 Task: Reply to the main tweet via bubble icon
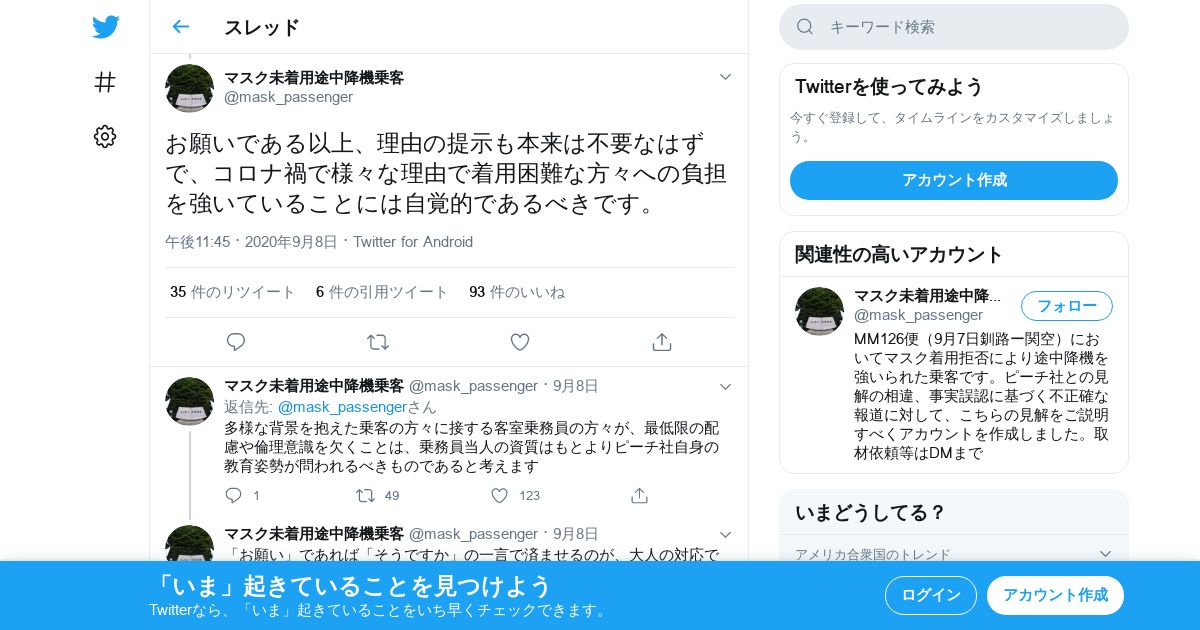coord(236,342)
